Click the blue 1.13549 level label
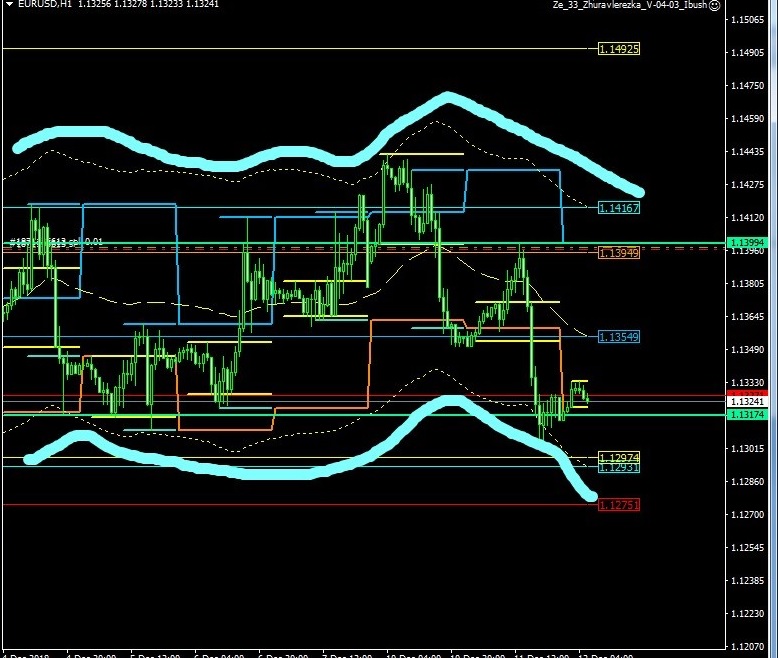778x658 pixels. [619, 337]
